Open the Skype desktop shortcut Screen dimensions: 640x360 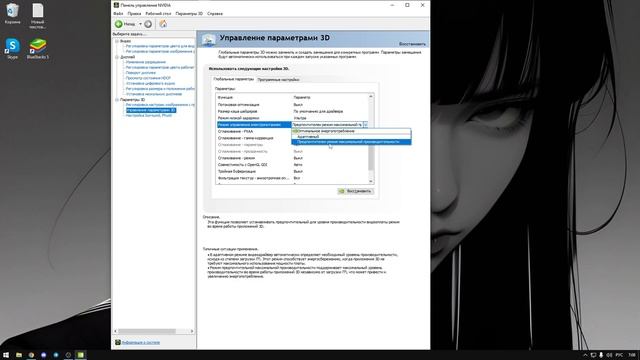[12, 48]
